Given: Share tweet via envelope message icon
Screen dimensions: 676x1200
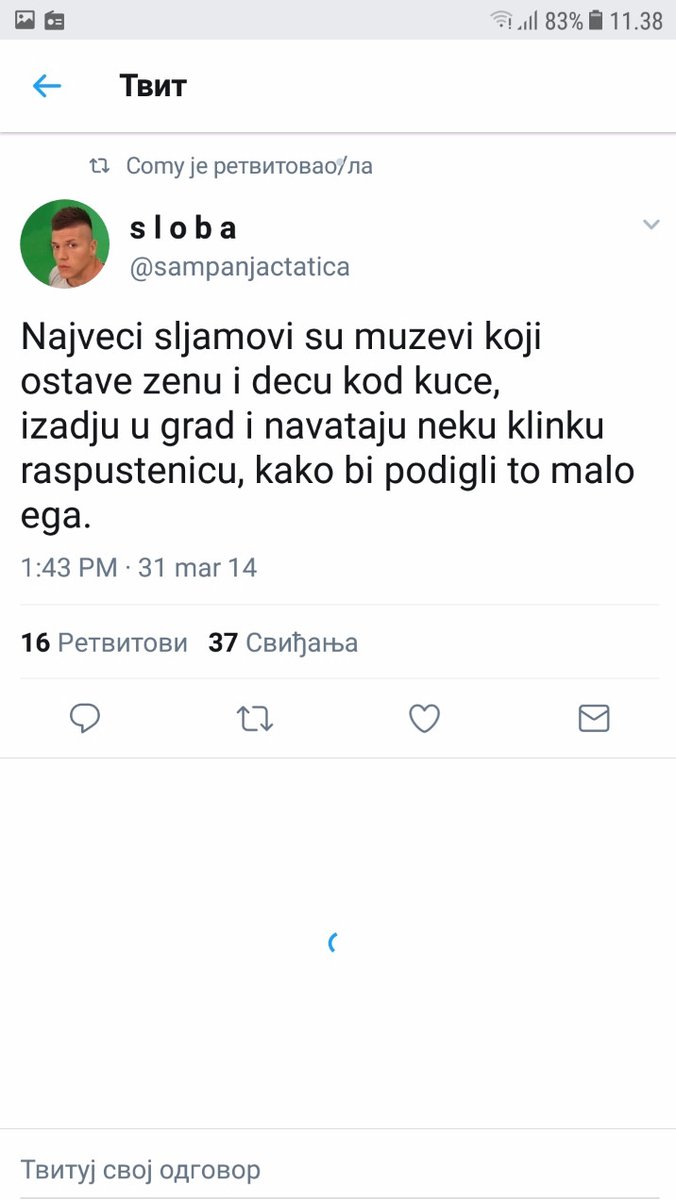Looking at the screenshot, I should pyautogui.click(x=594, y=718).
